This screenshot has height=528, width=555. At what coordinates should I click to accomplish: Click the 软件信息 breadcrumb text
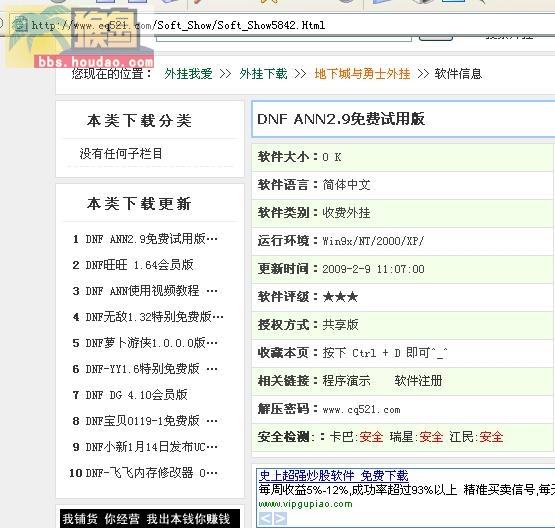point(458,74)
